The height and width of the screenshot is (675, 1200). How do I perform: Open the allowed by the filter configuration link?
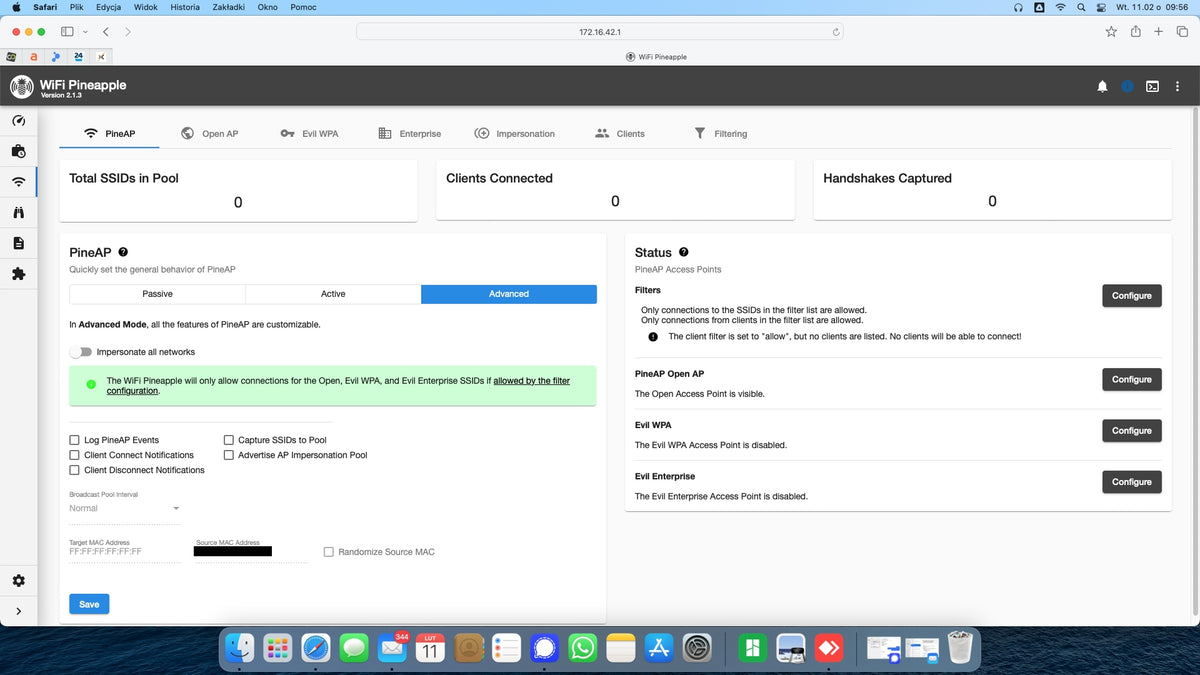tap(338, 386)
